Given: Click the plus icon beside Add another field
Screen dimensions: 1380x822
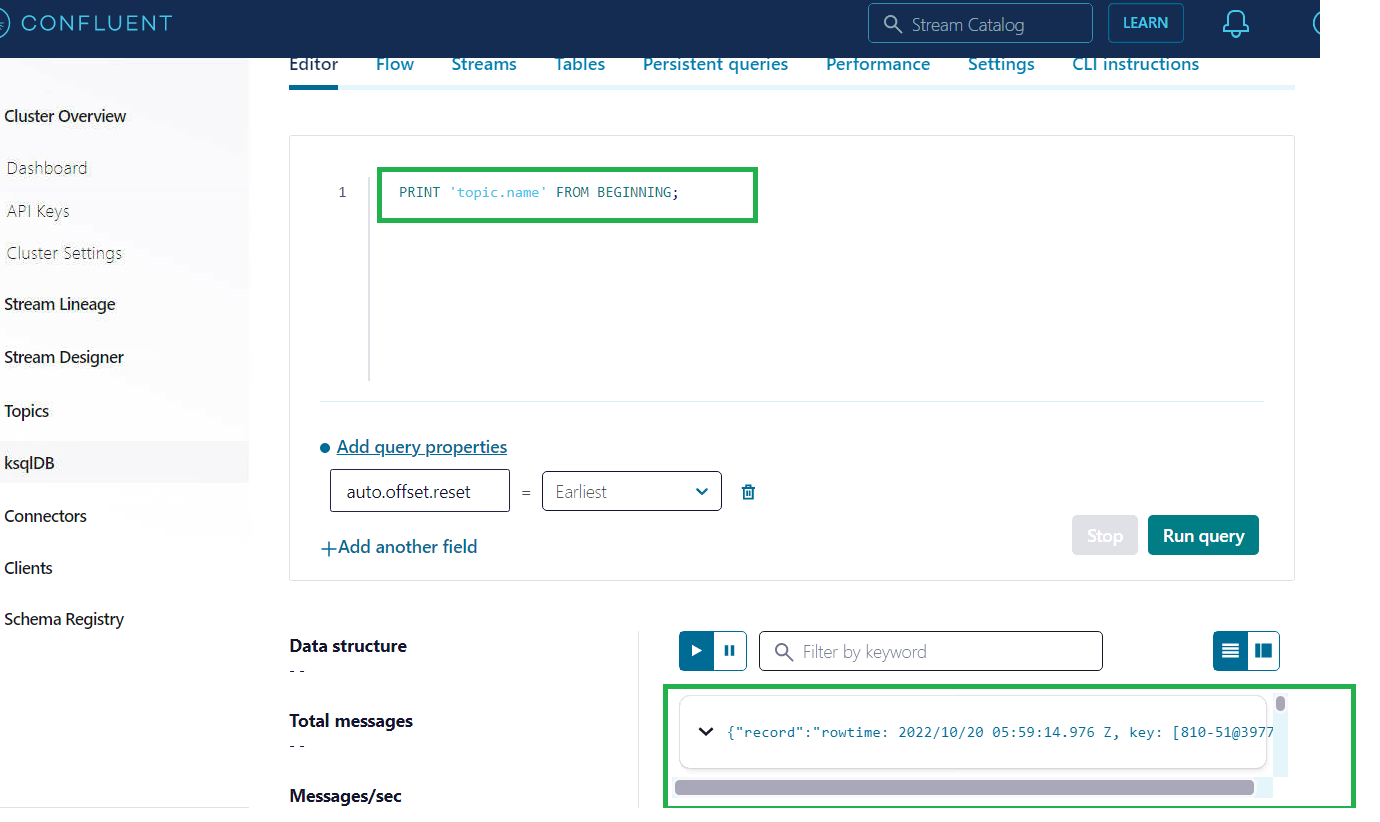Looking at the screenshot, I should pyautogui.click(x=329, y=547).
